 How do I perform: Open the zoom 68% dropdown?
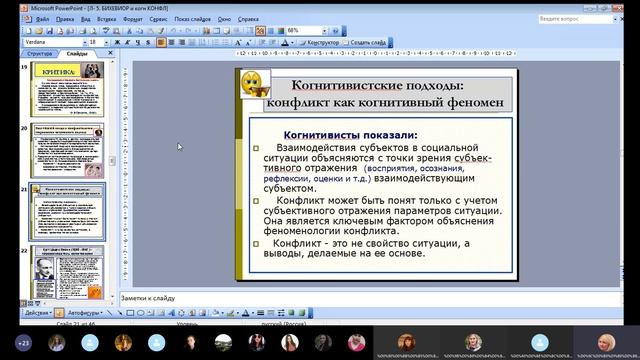point(324,31)
